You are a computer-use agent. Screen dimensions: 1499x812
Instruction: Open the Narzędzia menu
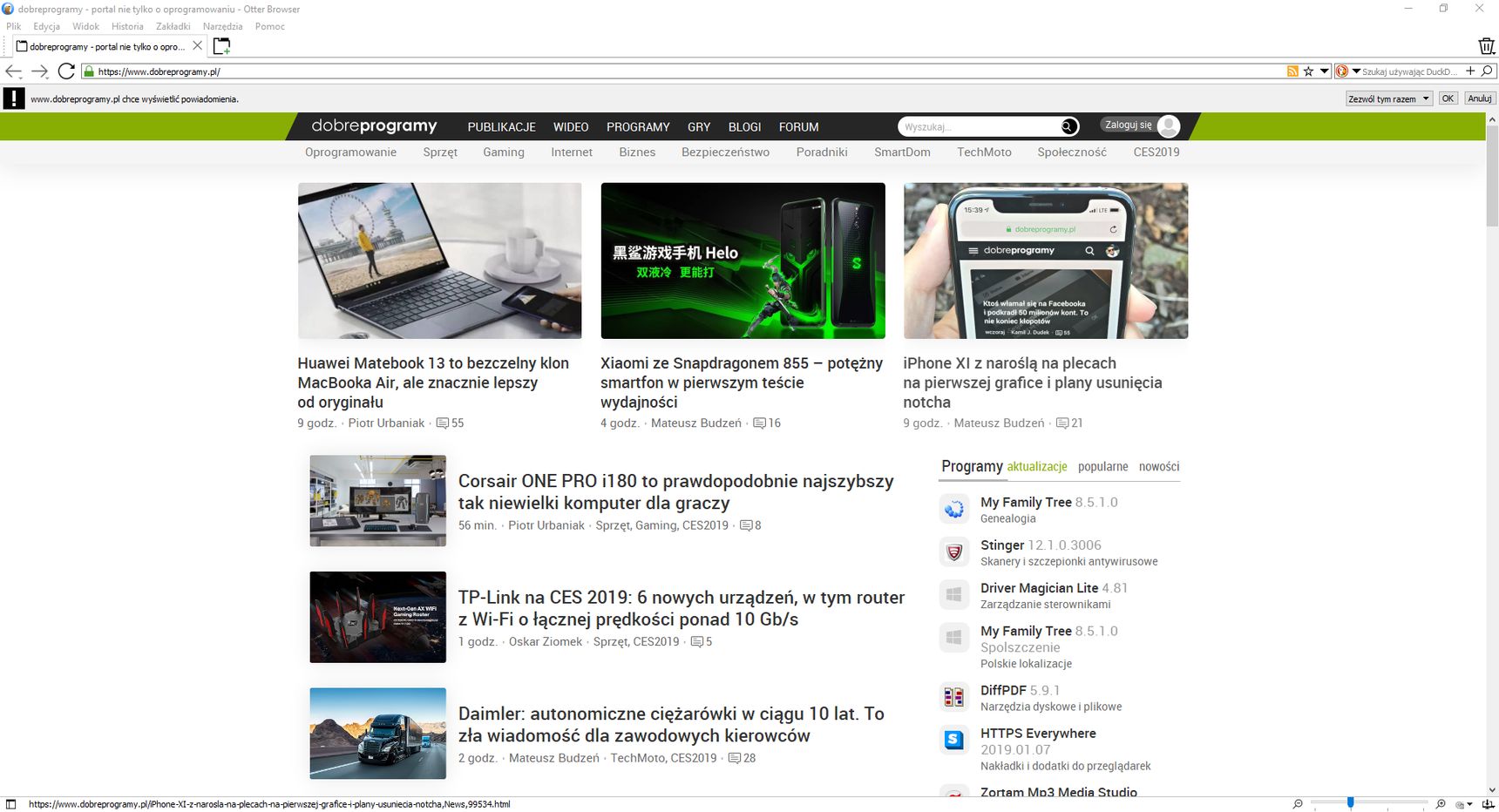[223, 26]
